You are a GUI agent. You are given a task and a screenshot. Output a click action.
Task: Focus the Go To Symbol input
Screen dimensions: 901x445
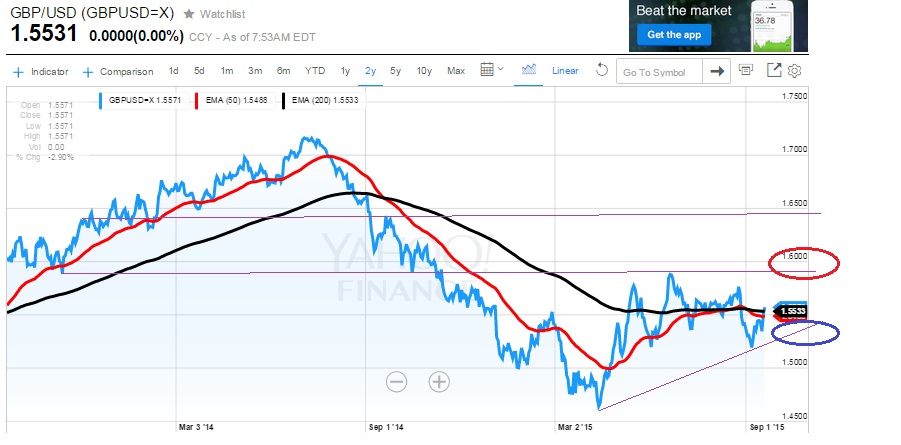pos(658,72)
